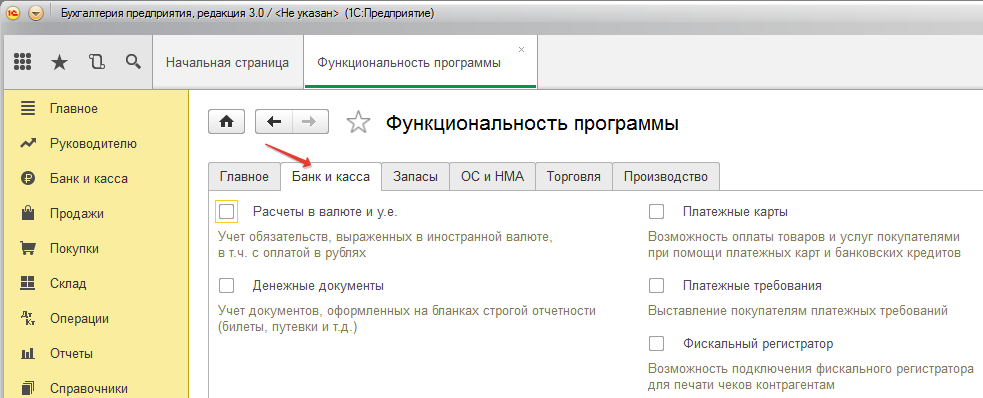Switch to the Главное settings tab

(x=244, y=177)
